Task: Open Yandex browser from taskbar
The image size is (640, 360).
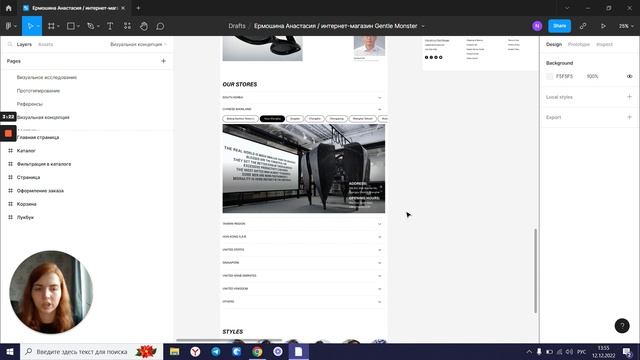Action: click(195, 351)
